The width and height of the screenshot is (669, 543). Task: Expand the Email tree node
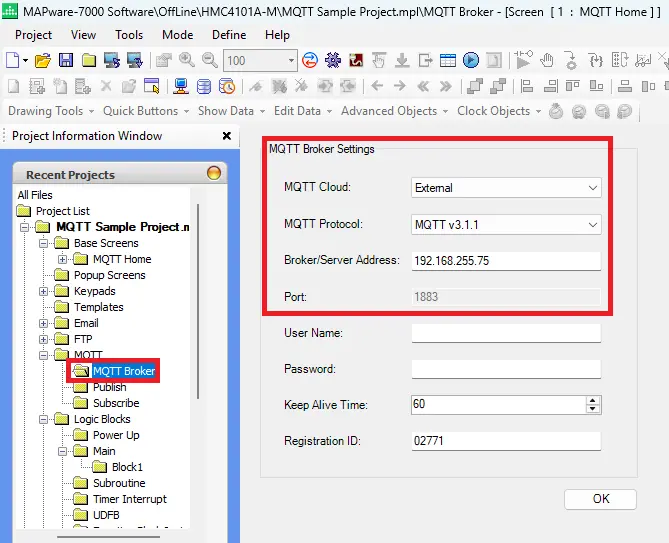point(43,323)
